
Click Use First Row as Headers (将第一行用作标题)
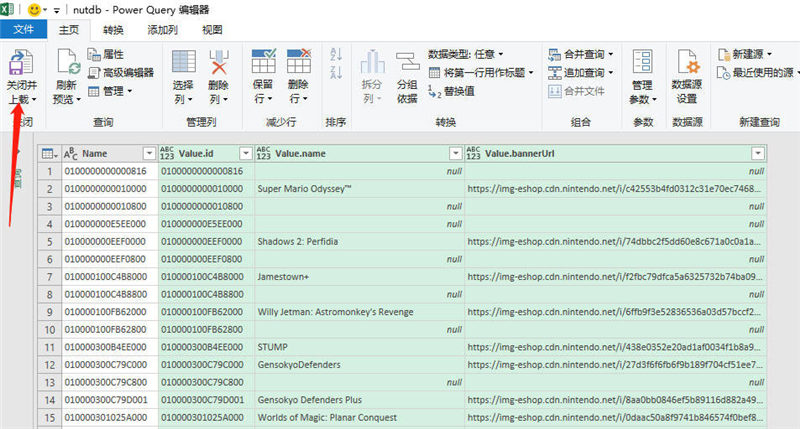click(x=481, y=72)
